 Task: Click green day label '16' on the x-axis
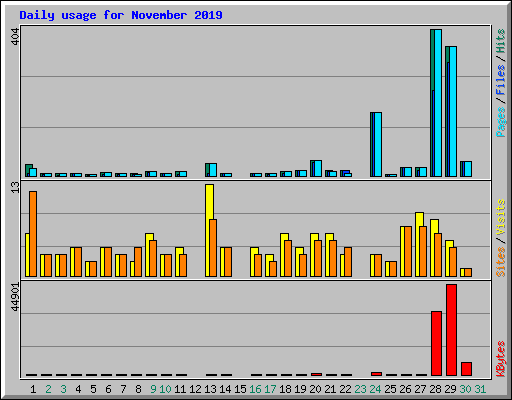pyautogui.click(x=255, y=389)
